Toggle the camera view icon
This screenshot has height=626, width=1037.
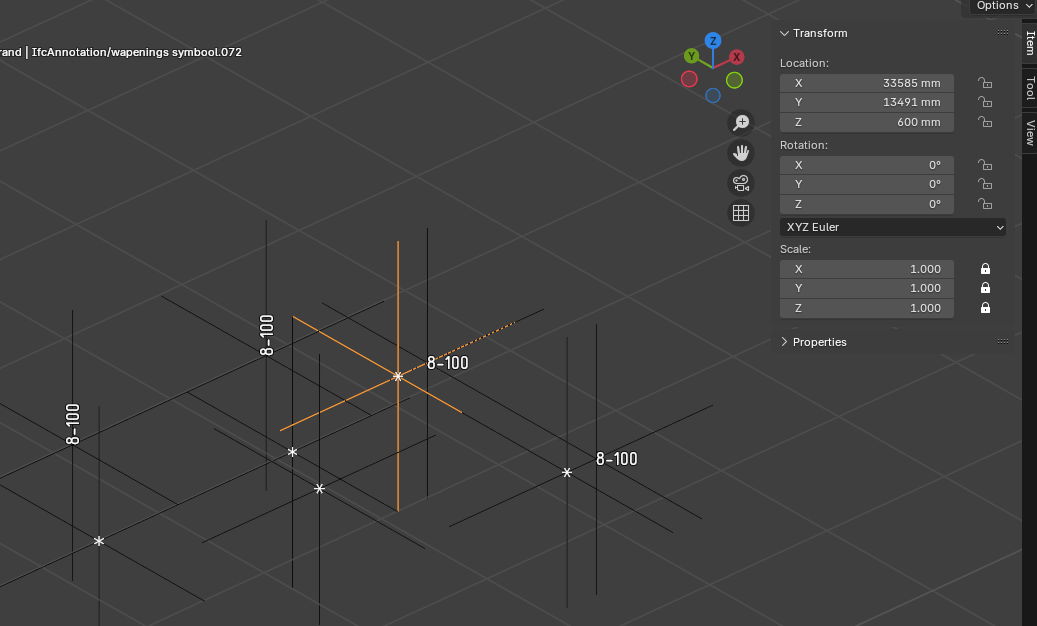click(741, 183)
